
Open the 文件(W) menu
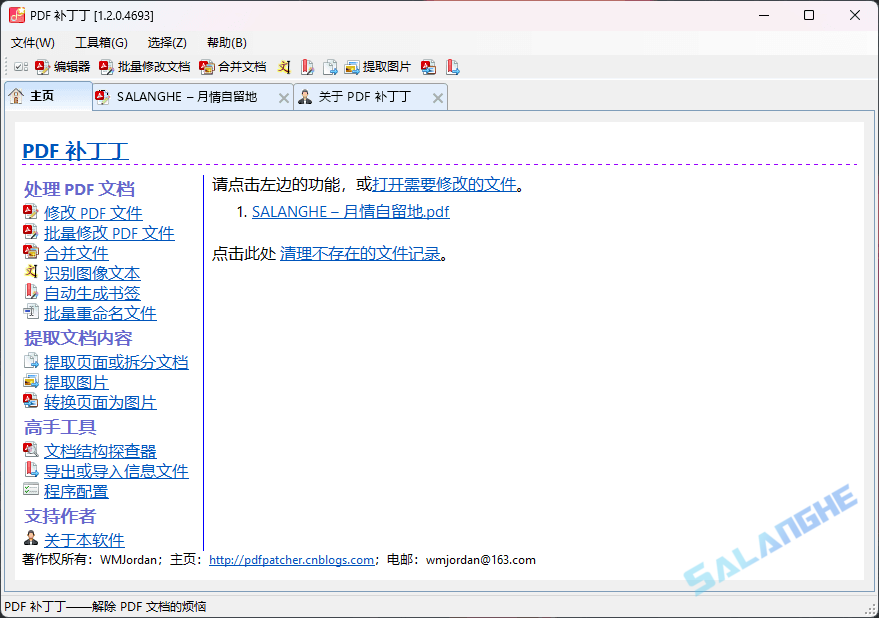tap(32, 42)
